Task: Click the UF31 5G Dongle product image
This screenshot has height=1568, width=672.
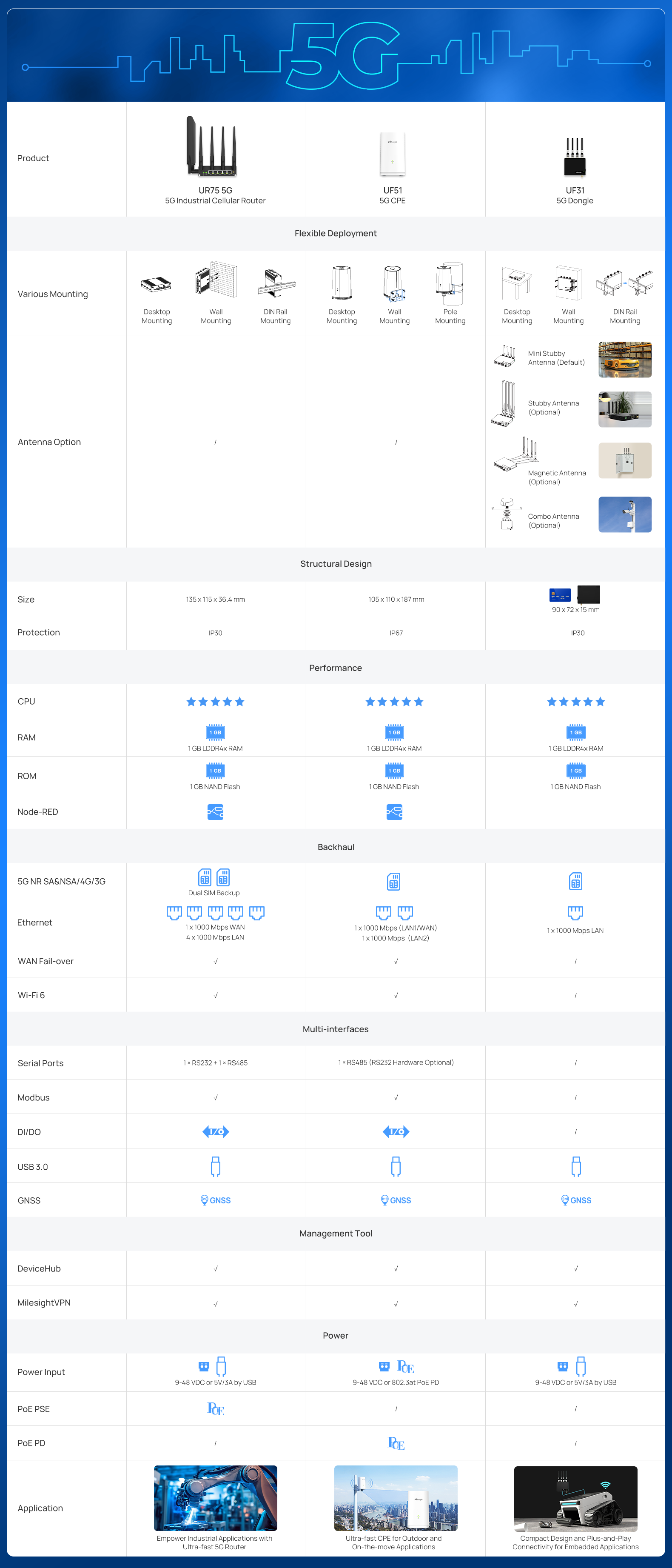Action: (575, 157)
